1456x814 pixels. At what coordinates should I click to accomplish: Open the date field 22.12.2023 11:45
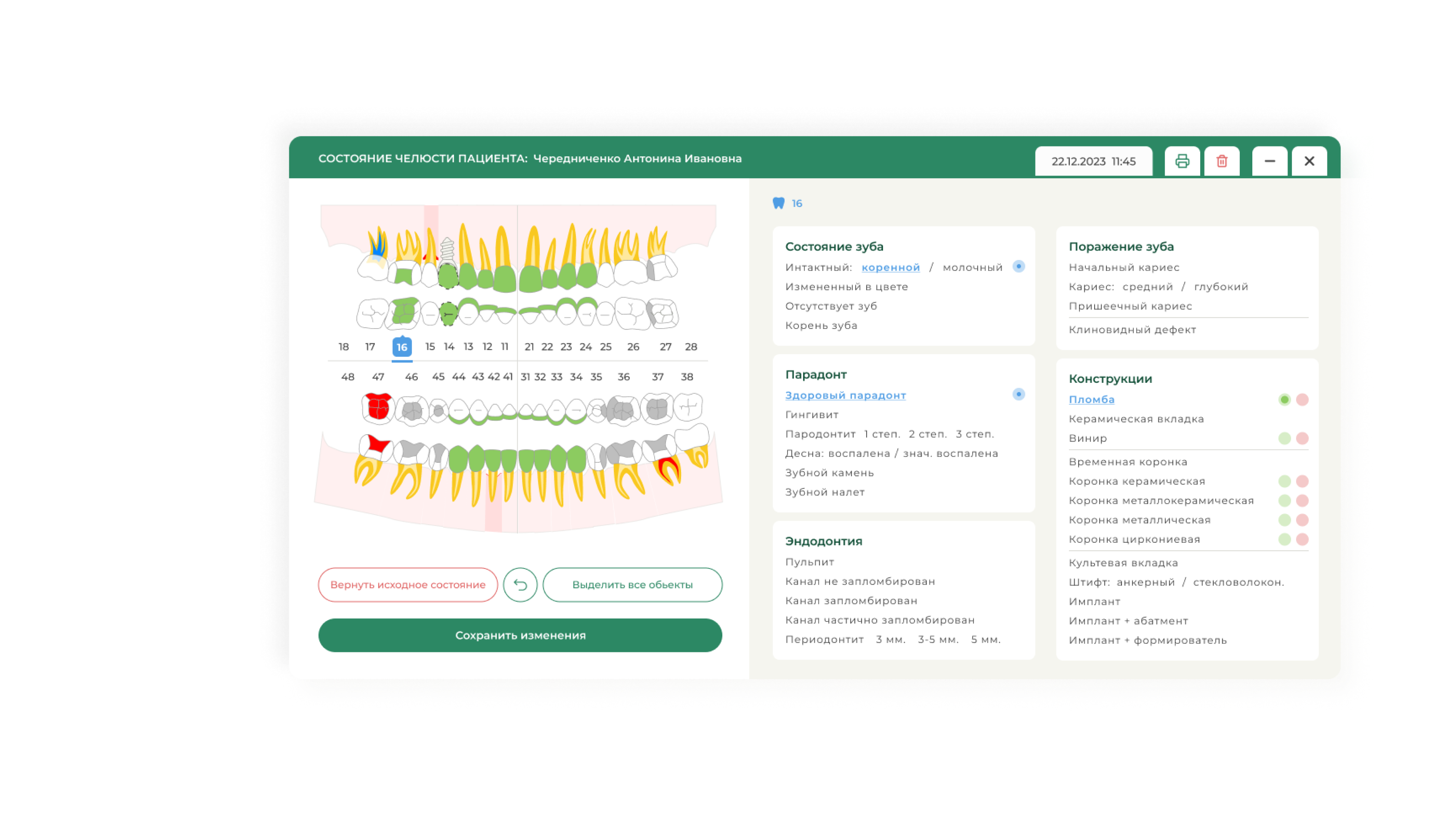pyautogui.click(x=1093, y=161)
